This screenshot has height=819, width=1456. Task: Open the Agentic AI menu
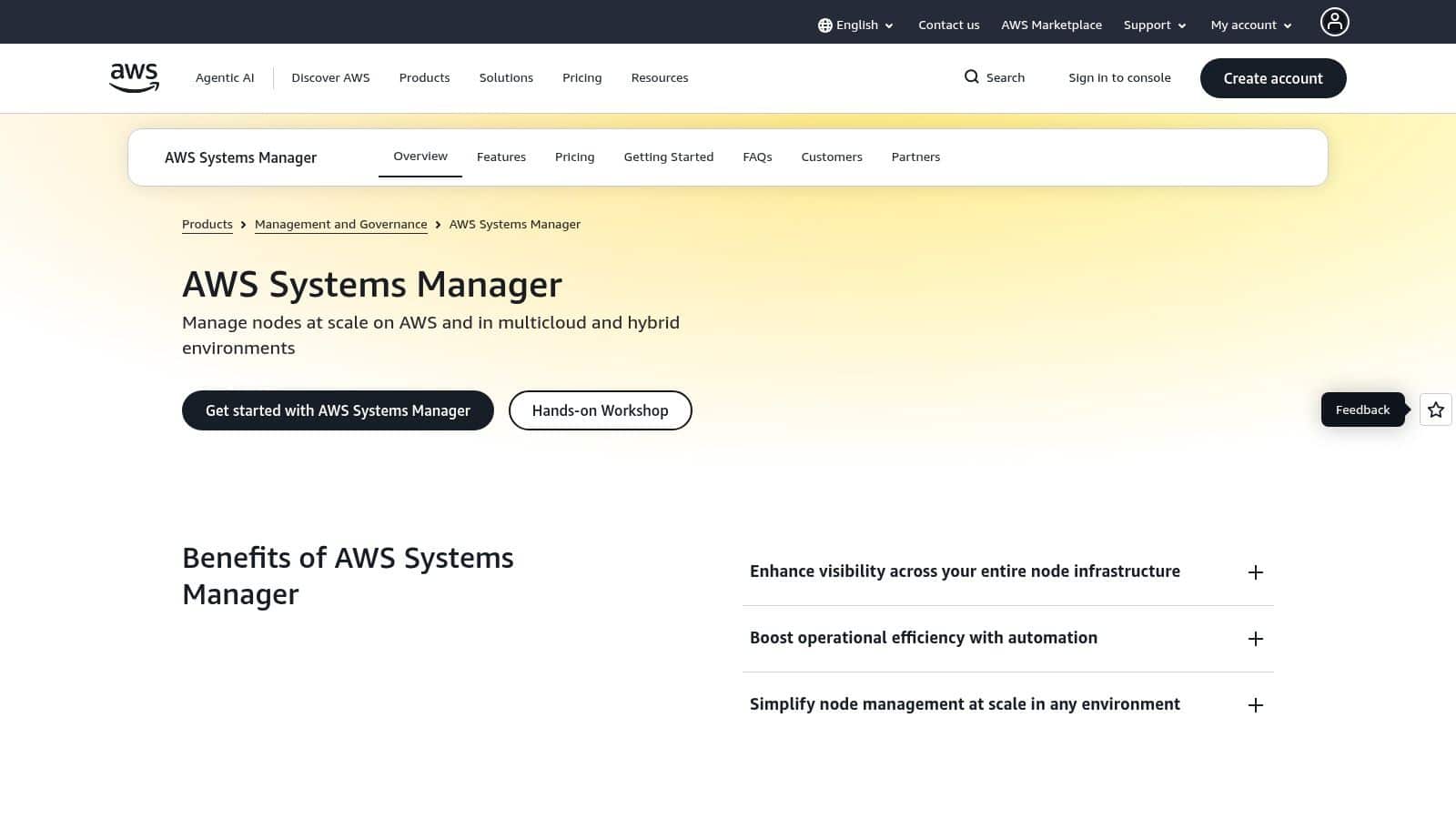(x=225, y=77)
